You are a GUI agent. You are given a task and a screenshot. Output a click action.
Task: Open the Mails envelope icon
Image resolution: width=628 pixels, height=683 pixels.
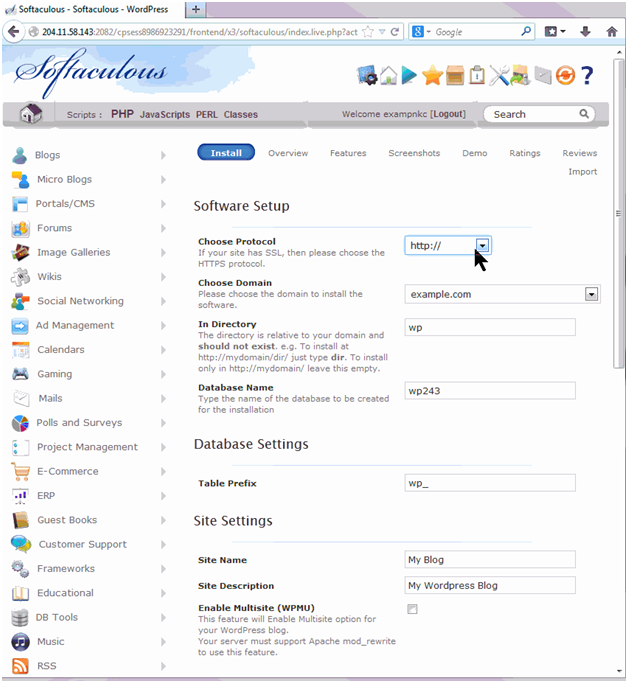21,398
